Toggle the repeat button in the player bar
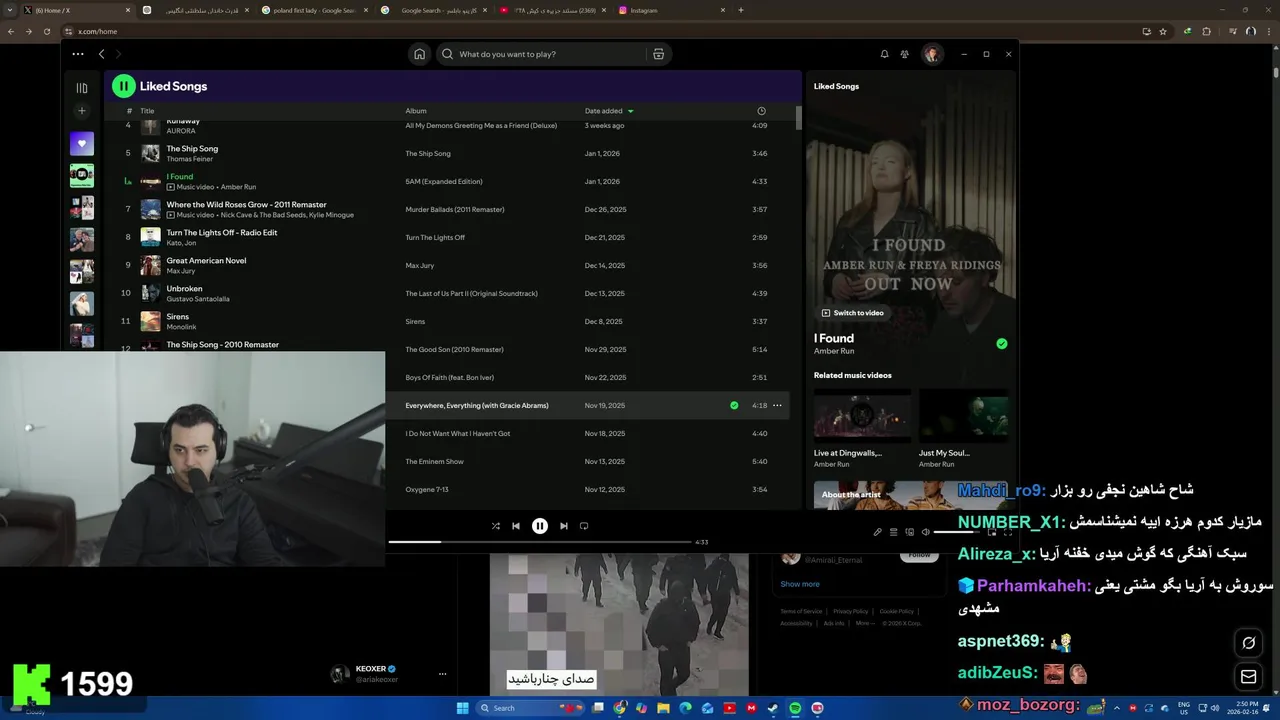 (584, 526)
